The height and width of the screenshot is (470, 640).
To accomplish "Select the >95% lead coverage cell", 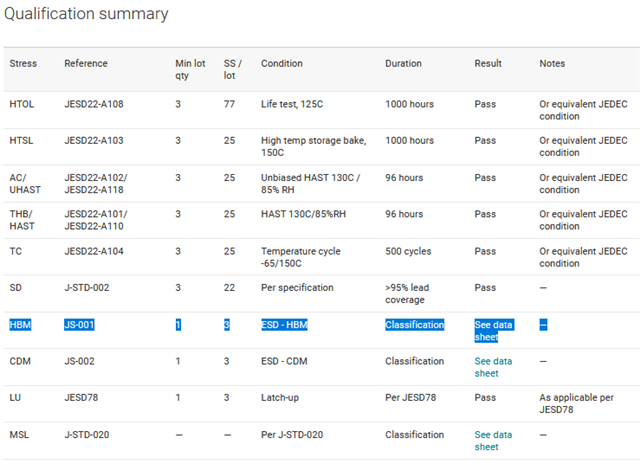I will point(413,294).
